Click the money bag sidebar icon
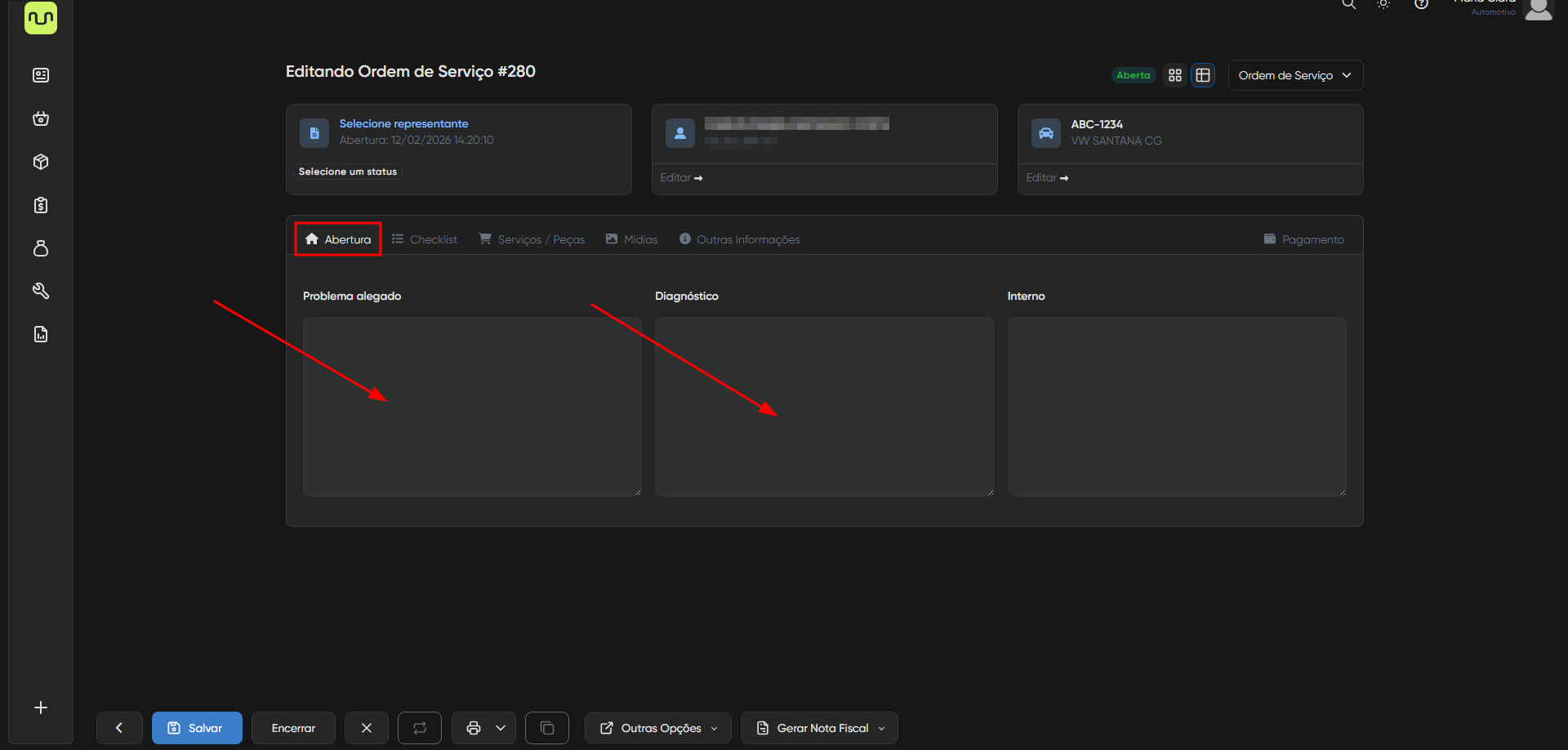 41,248
